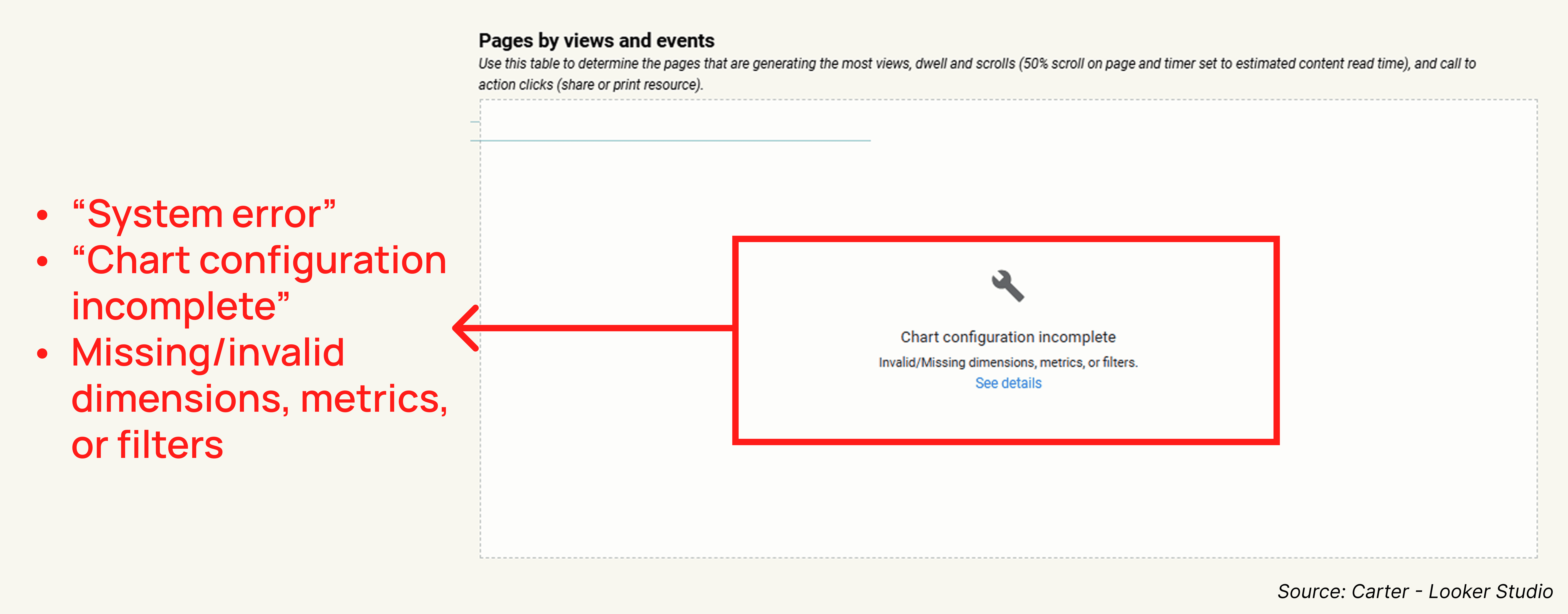The width and height of the screenshot is (1568, 614).
Task: Click the teal header line in chart
Action: [670, 141]
